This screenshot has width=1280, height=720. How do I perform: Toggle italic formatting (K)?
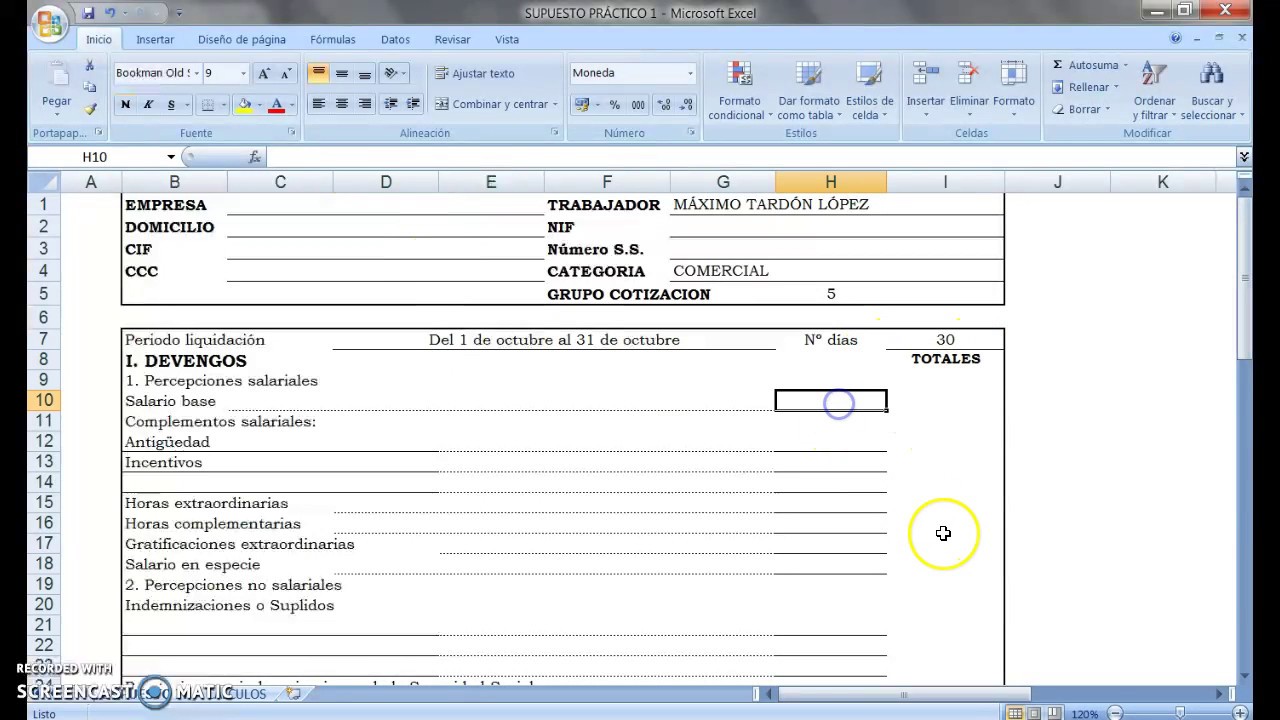(x=148, y=105)
